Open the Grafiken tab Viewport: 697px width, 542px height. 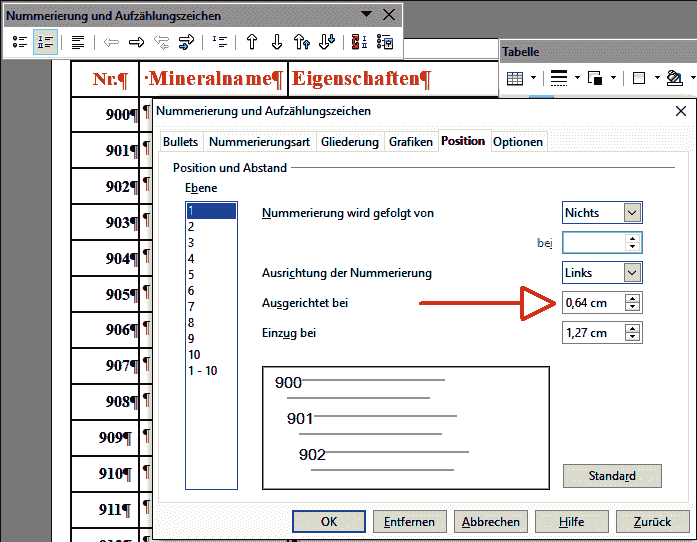click(411, 142)
